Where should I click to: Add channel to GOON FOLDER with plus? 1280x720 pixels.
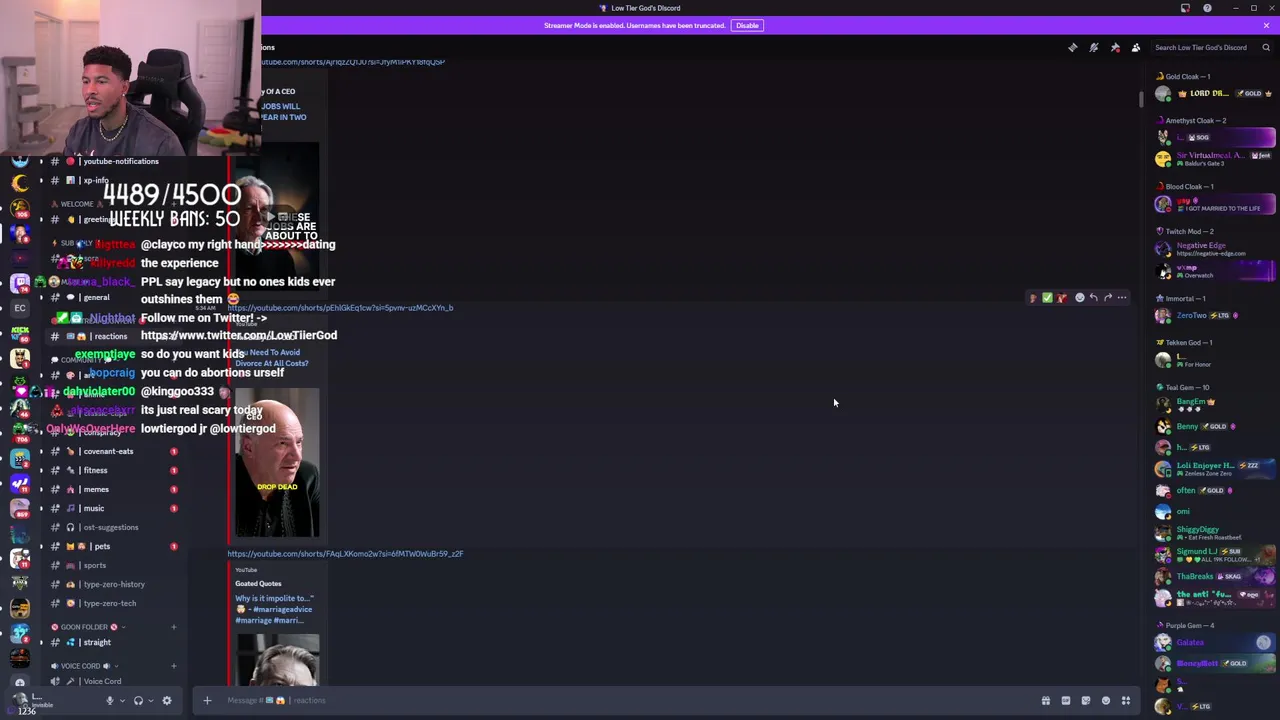pyautogui.click(x=173, y=627)
